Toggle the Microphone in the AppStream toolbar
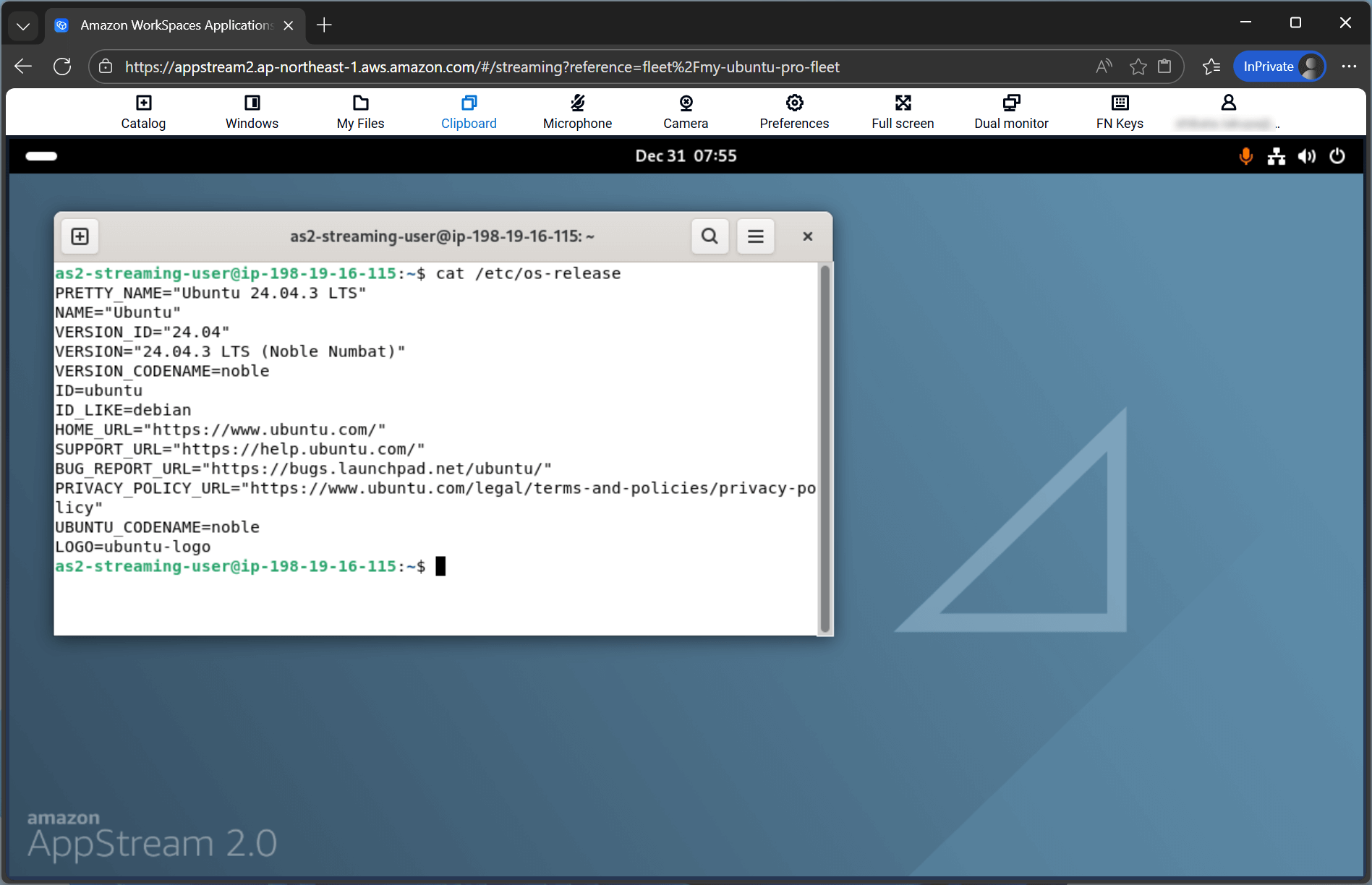1372x885 pixels. (x=576, y=111)
